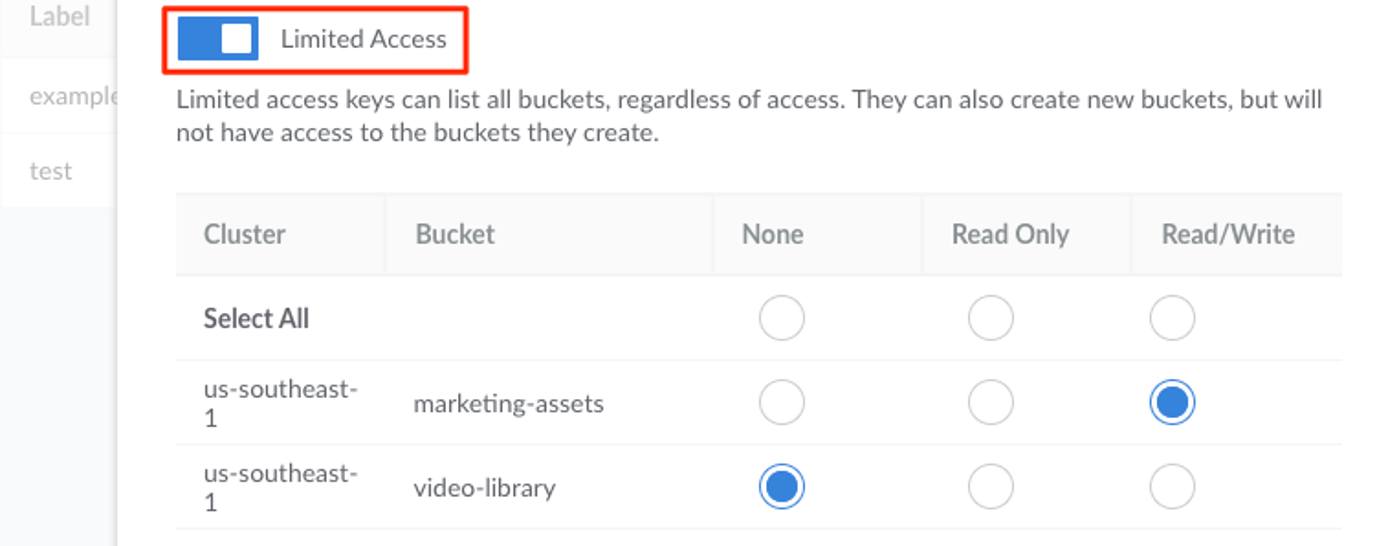Select Read/Write for all buckets
Image resolution: width=1388 pixels, height=546 pixels.
1172,319
